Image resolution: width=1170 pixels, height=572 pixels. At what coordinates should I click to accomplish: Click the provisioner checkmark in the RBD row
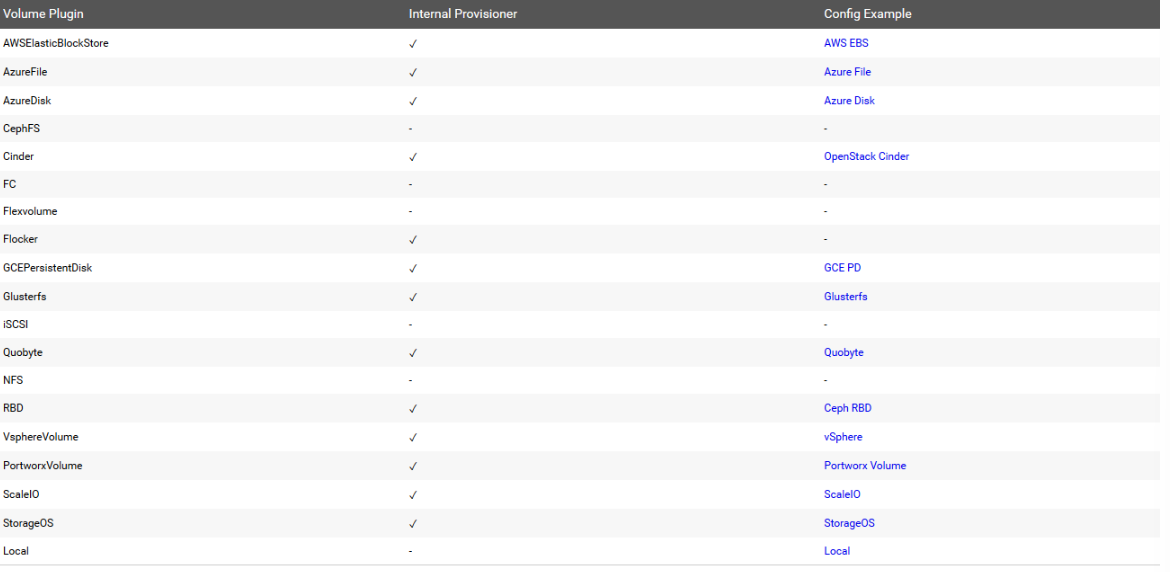point(413,409)
